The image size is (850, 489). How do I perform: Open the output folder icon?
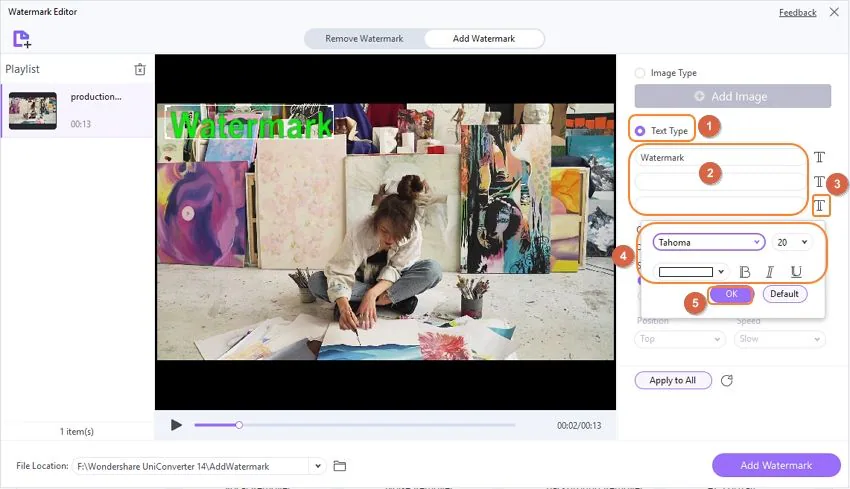point(340,466)
